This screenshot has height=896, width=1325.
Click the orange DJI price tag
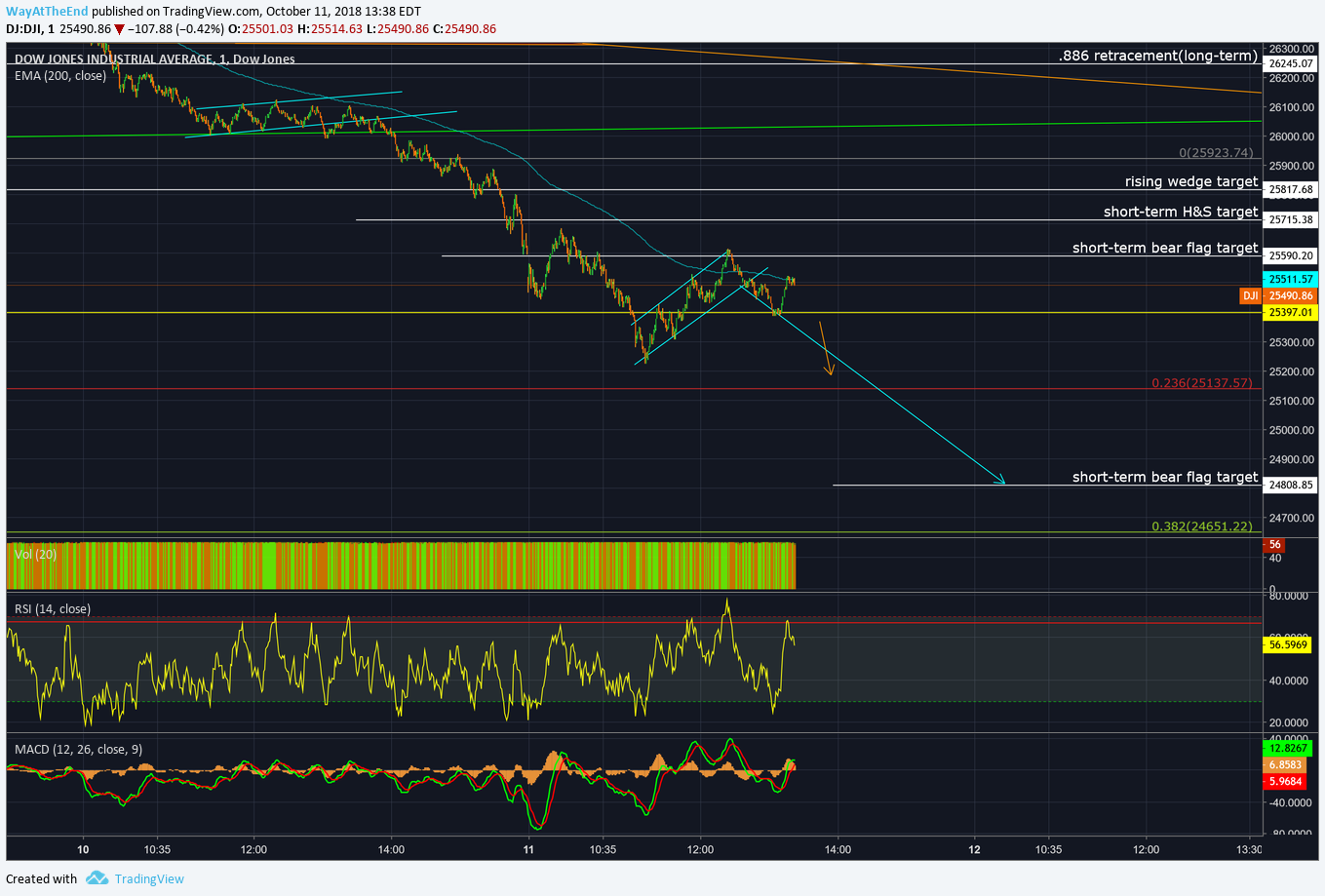(1250, 295)
